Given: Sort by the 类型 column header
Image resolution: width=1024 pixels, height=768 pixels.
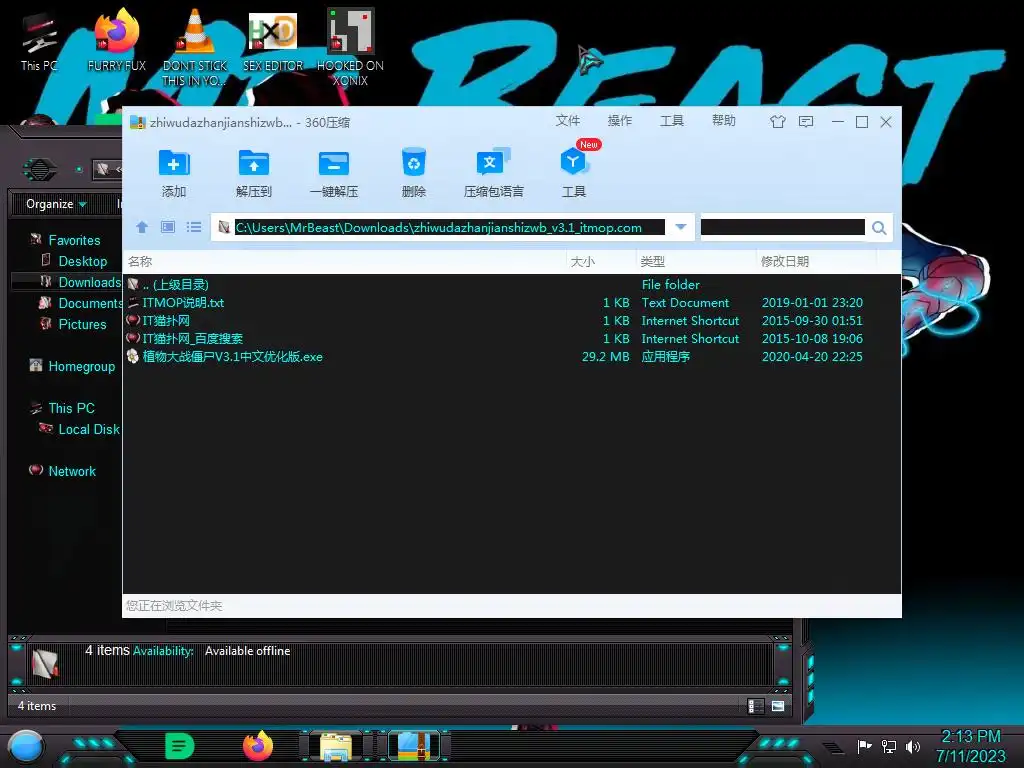Looking at the screenshot, I should (x=696, y=262).
